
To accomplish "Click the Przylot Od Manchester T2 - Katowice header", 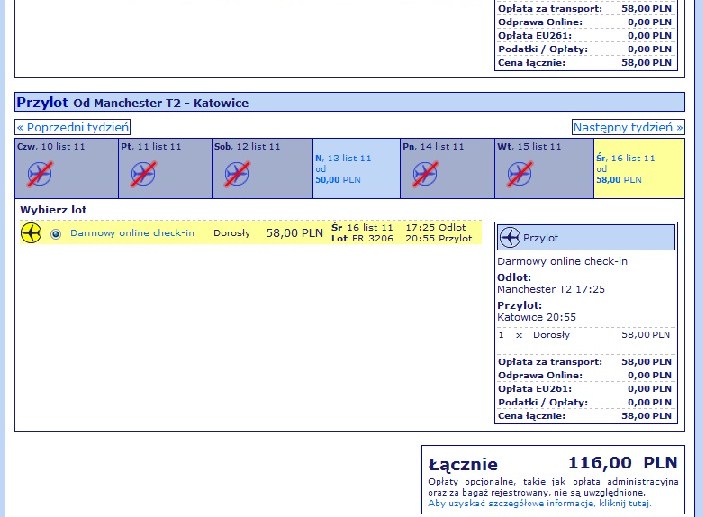I will [x=349, y=102].
